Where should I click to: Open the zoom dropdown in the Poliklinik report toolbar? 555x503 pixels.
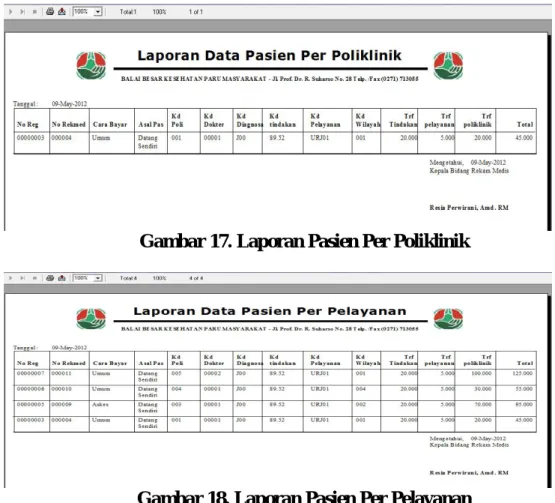click(x=98, y=12)
